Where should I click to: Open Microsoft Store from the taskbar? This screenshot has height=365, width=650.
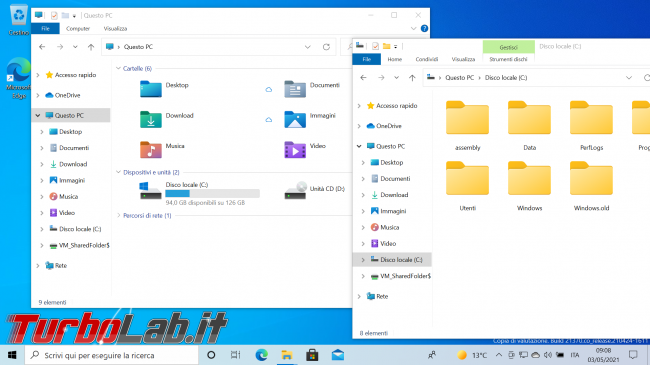click(x=312, y=355)
